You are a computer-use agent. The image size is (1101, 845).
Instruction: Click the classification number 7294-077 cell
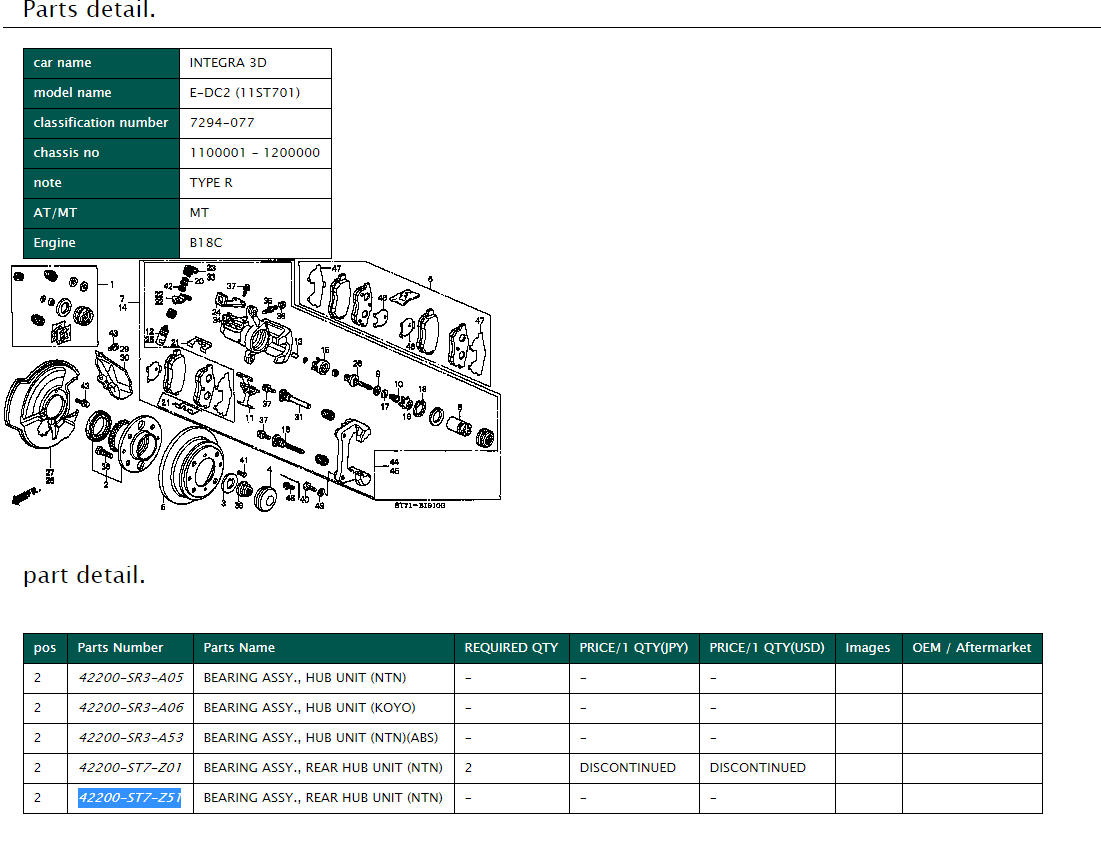[x=222, y=123]
